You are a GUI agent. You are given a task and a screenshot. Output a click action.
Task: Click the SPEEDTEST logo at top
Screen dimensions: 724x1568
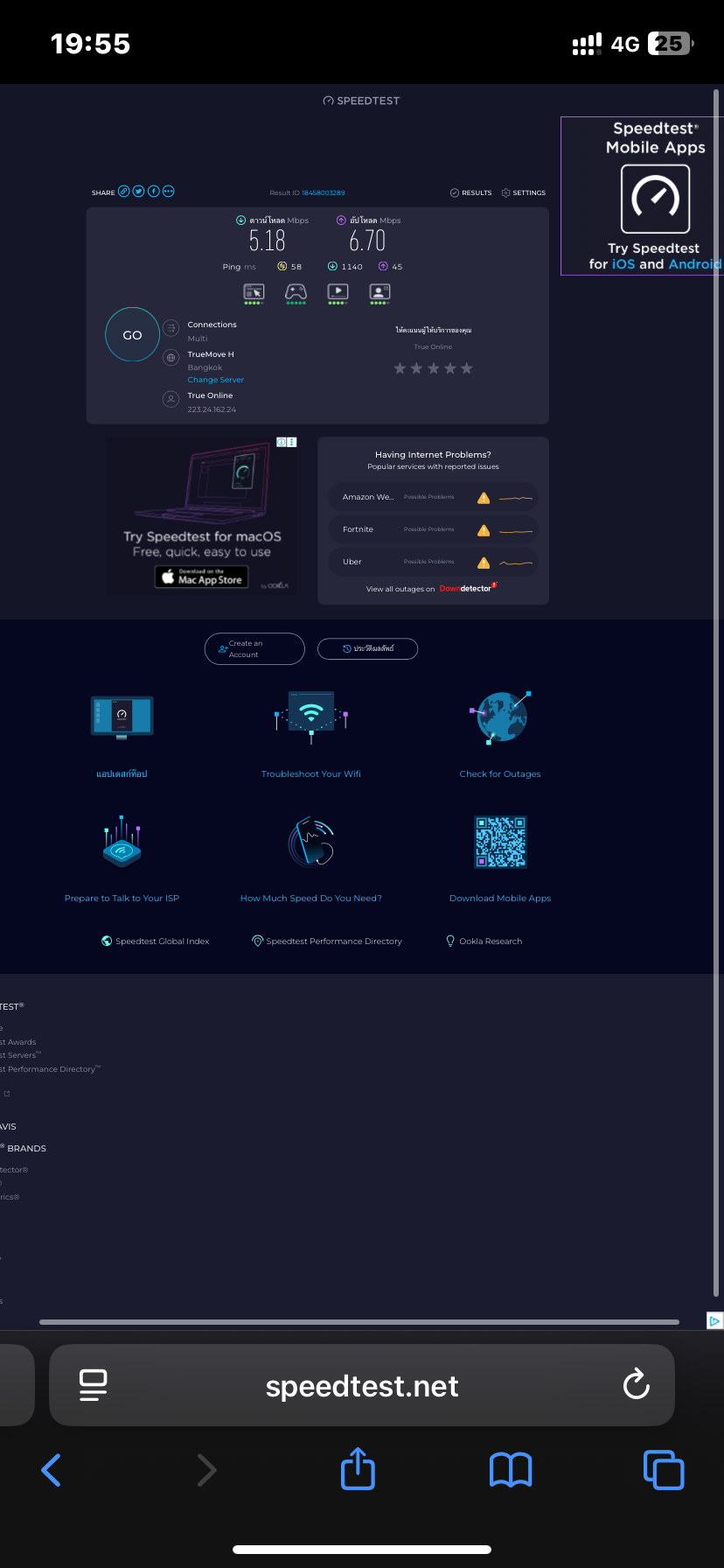coord(361,101)
